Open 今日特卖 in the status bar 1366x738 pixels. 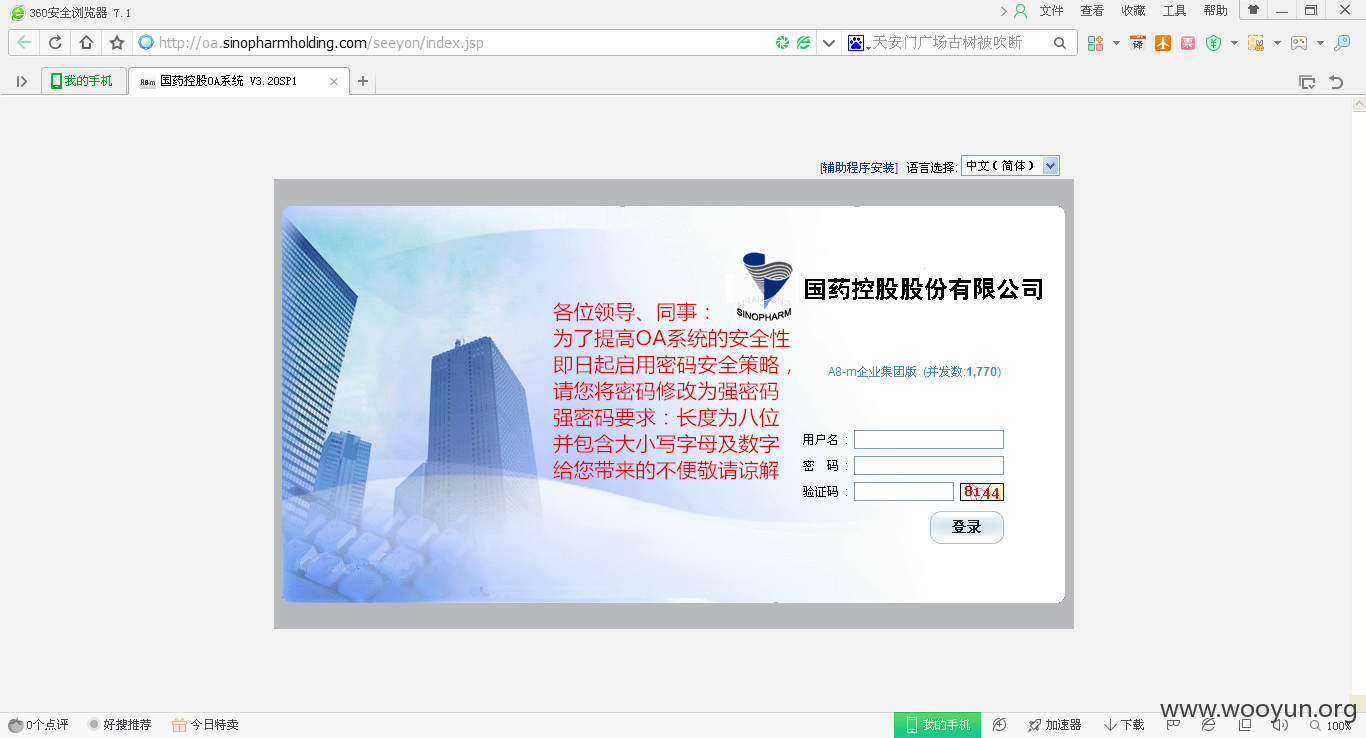pos(205,725)
